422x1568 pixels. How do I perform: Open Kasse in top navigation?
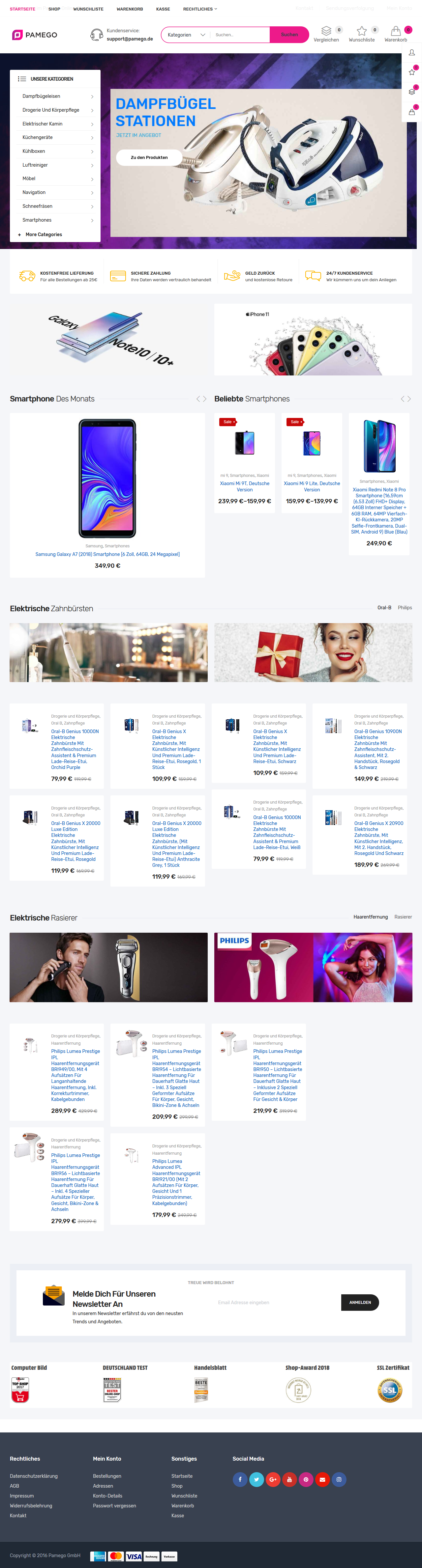pos(163,9)
